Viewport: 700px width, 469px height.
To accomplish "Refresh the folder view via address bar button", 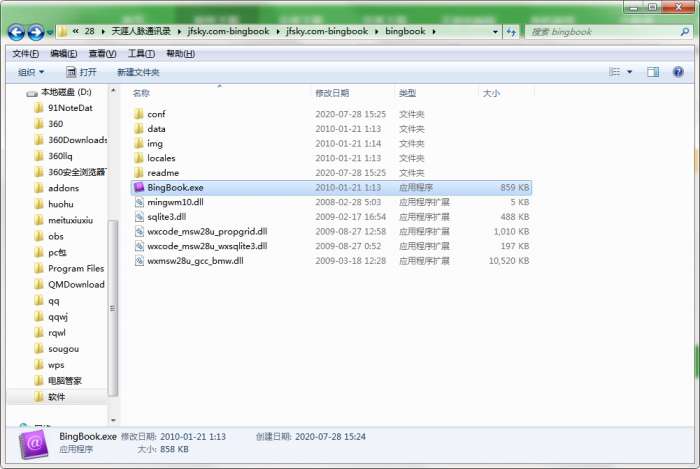I will coord(511,32).
